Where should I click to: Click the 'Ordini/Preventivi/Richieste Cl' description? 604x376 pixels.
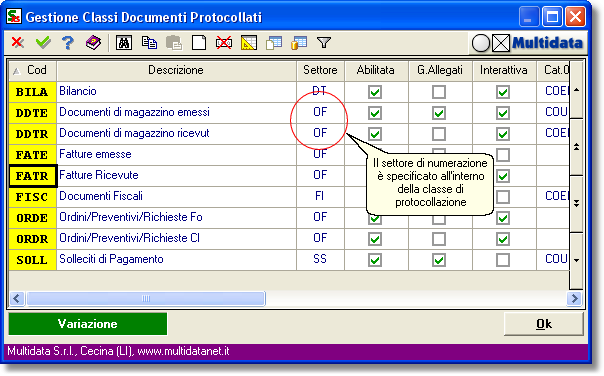pyautogui.click(x=129, y=238)
